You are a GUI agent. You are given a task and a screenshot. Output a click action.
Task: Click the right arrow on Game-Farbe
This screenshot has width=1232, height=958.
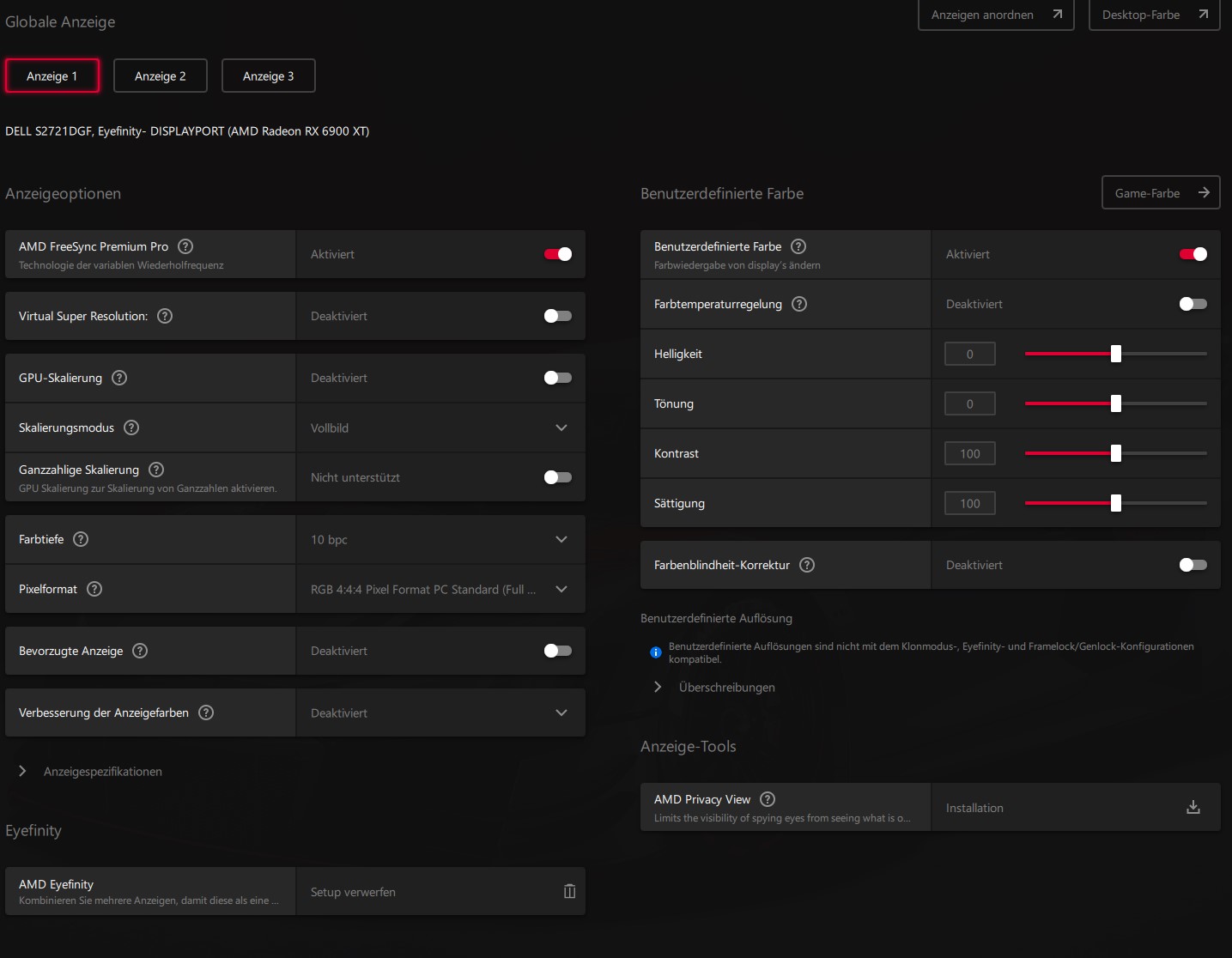[x=1204, y=192]
